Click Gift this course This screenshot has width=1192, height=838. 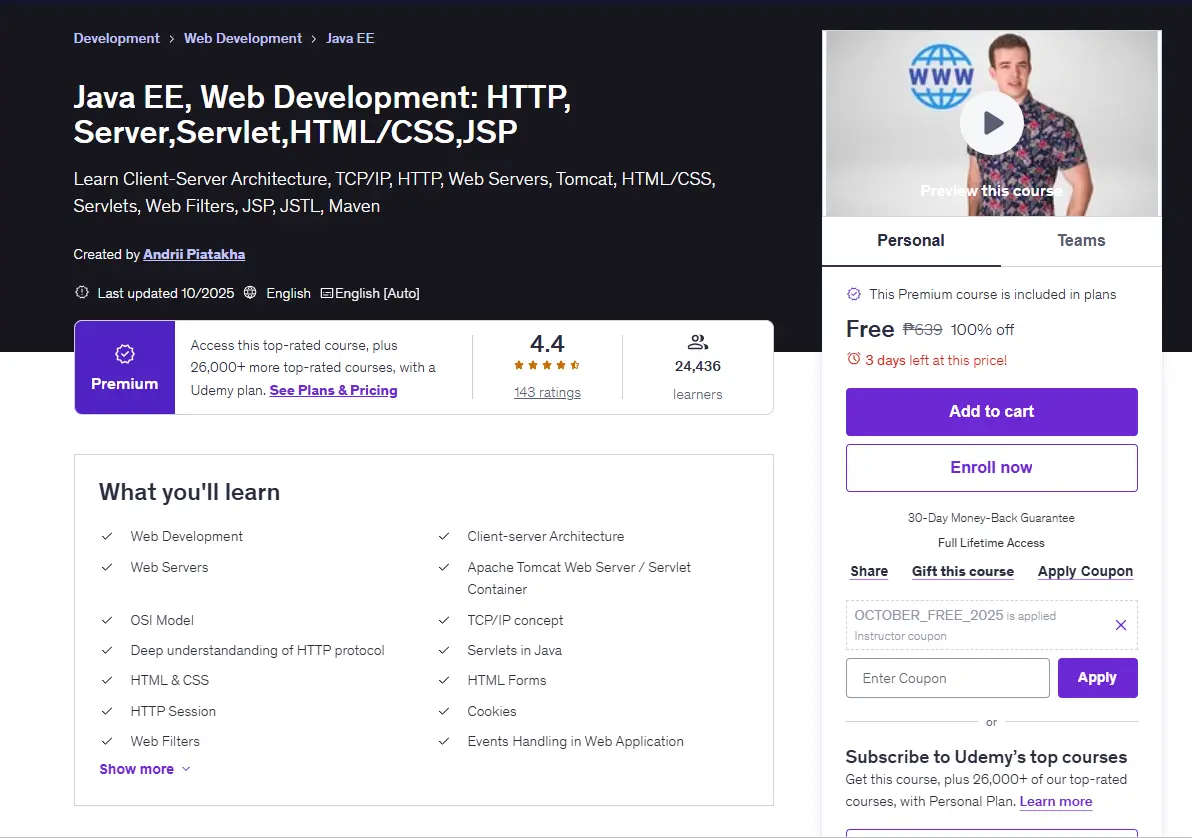coord(962,571)
